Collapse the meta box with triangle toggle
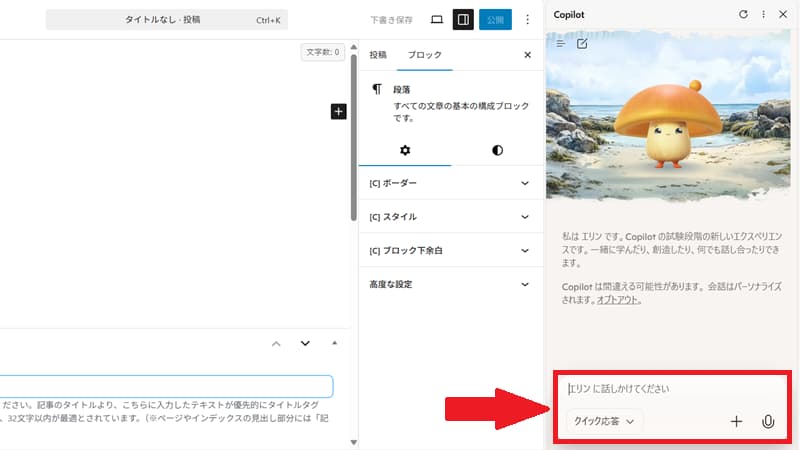Screen dimensions: 800x450 (x=334, y=343)
